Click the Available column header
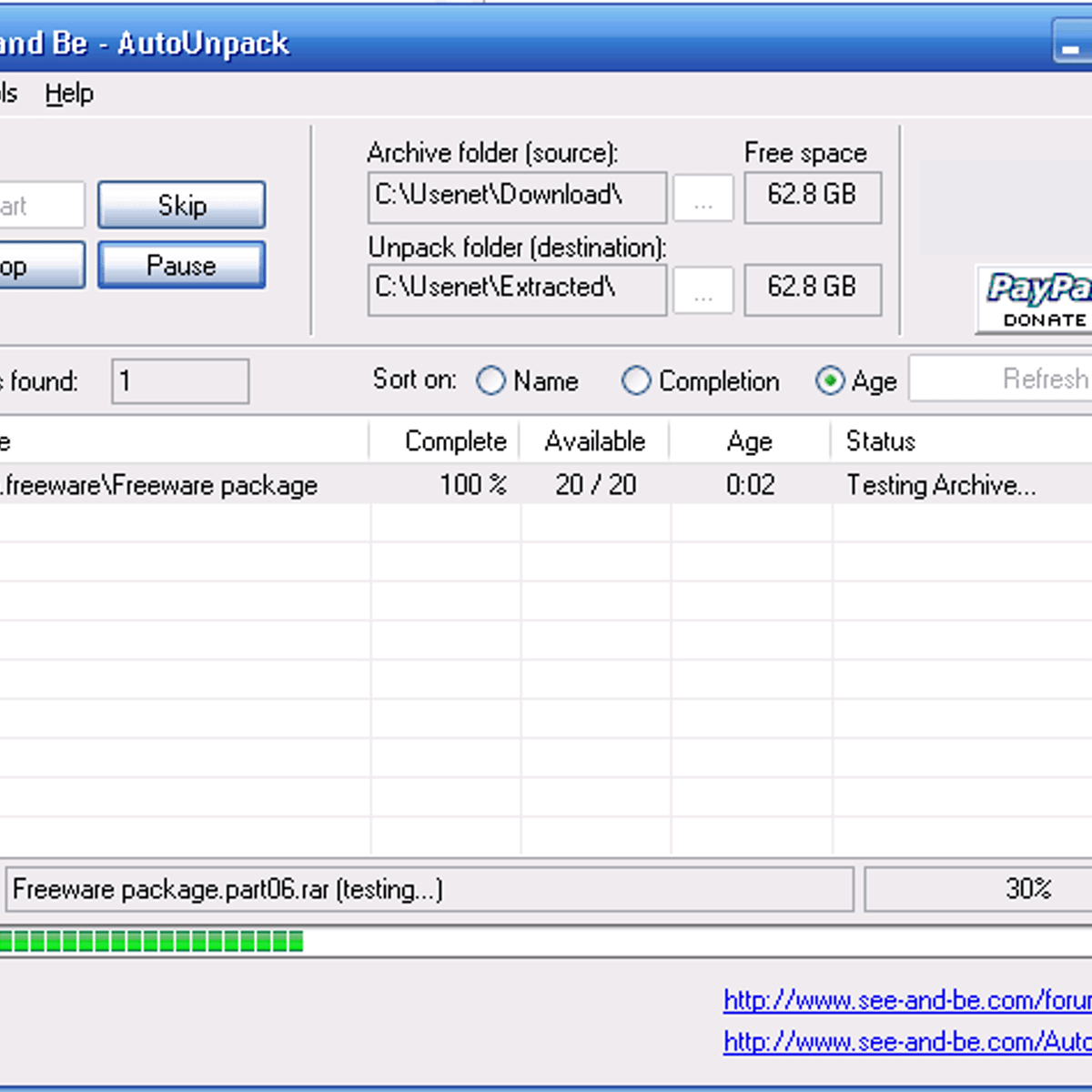The height and width of the screenshot is (1092, 1092). 594,441
